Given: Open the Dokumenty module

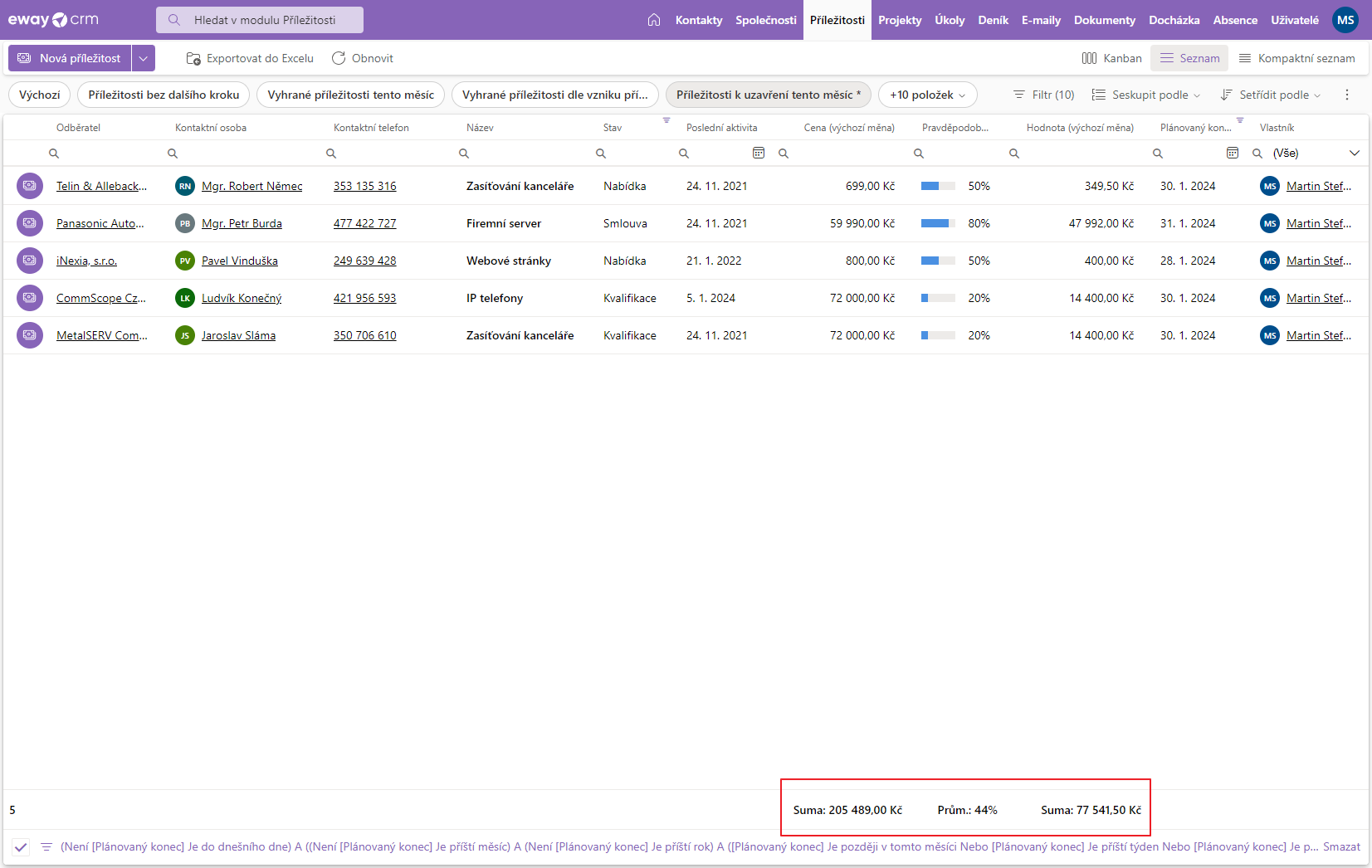Looking at the screenshot, I should [x=1105, y=20].
